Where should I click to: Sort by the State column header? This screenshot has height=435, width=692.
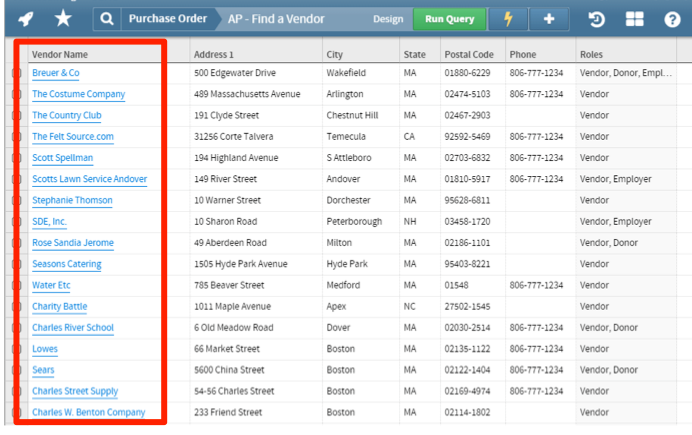pyautogui.click(x=414, y=54)
